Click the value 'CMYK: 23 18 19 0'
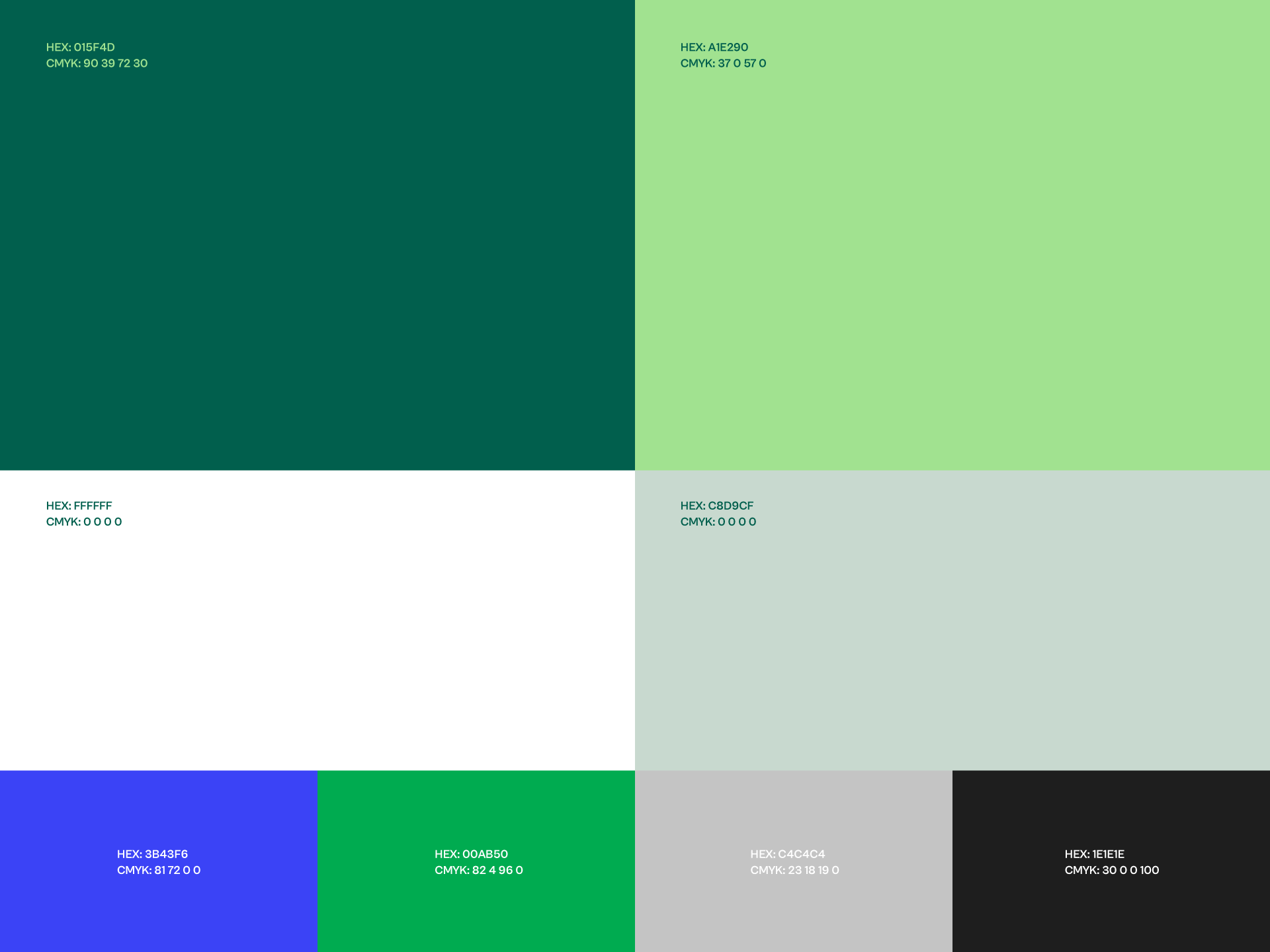The width and height of the screenshot is (1270, 952). [794, 870]
